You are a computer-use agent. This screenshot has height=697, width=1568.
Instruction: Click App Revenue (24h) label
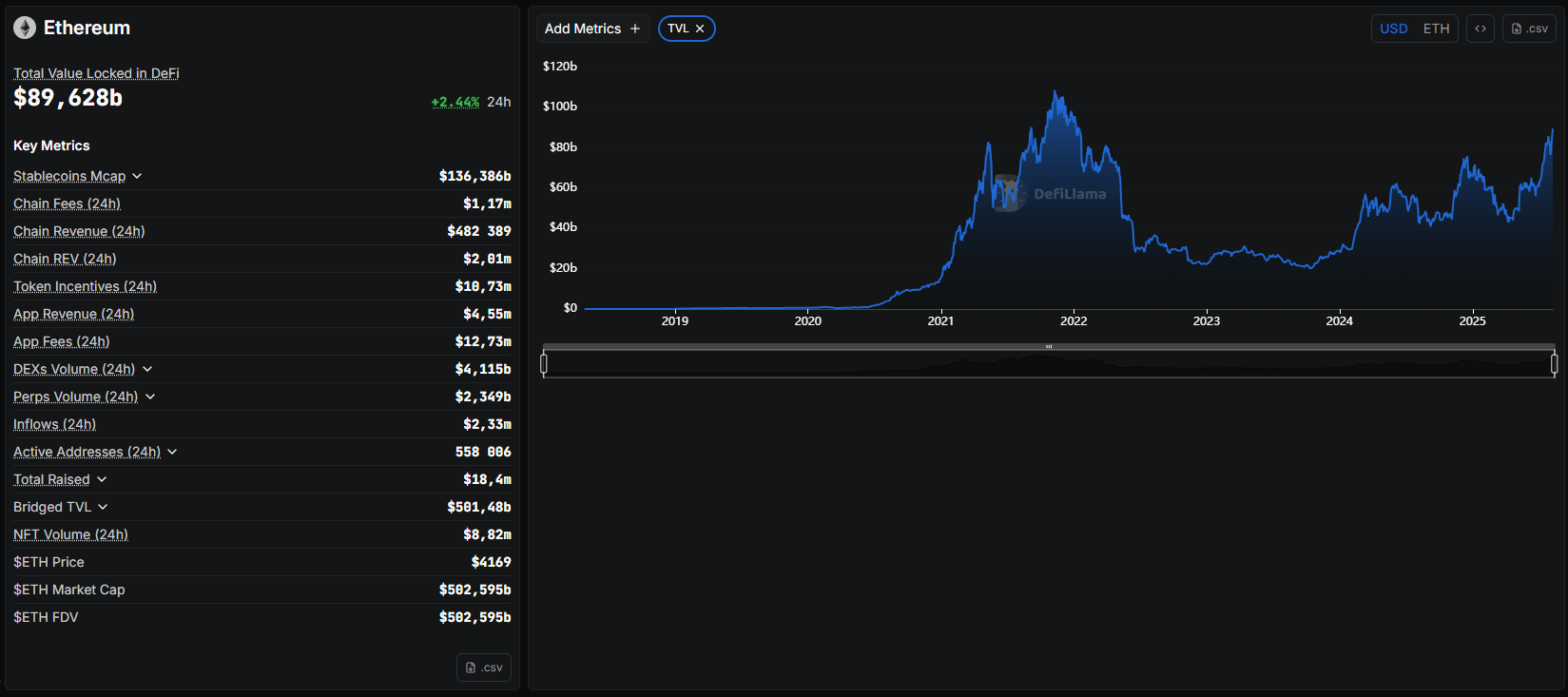(x=73, y=314)
